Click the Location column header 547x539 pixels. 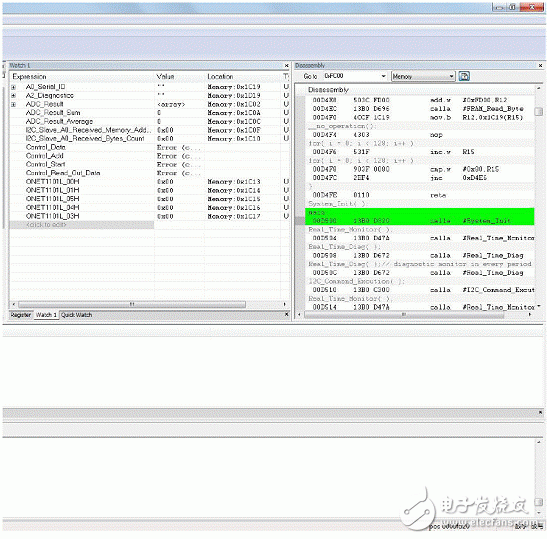point(220,76)
